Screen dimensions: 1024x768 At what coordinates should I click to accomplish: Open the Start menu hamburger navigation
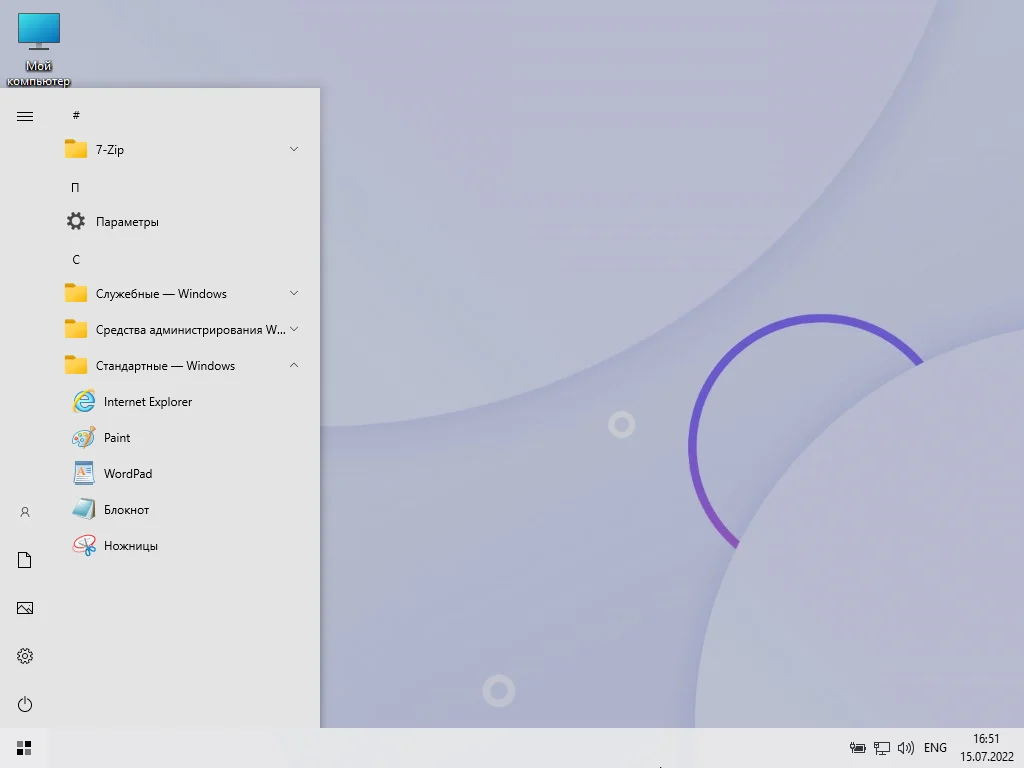(25, 116)
